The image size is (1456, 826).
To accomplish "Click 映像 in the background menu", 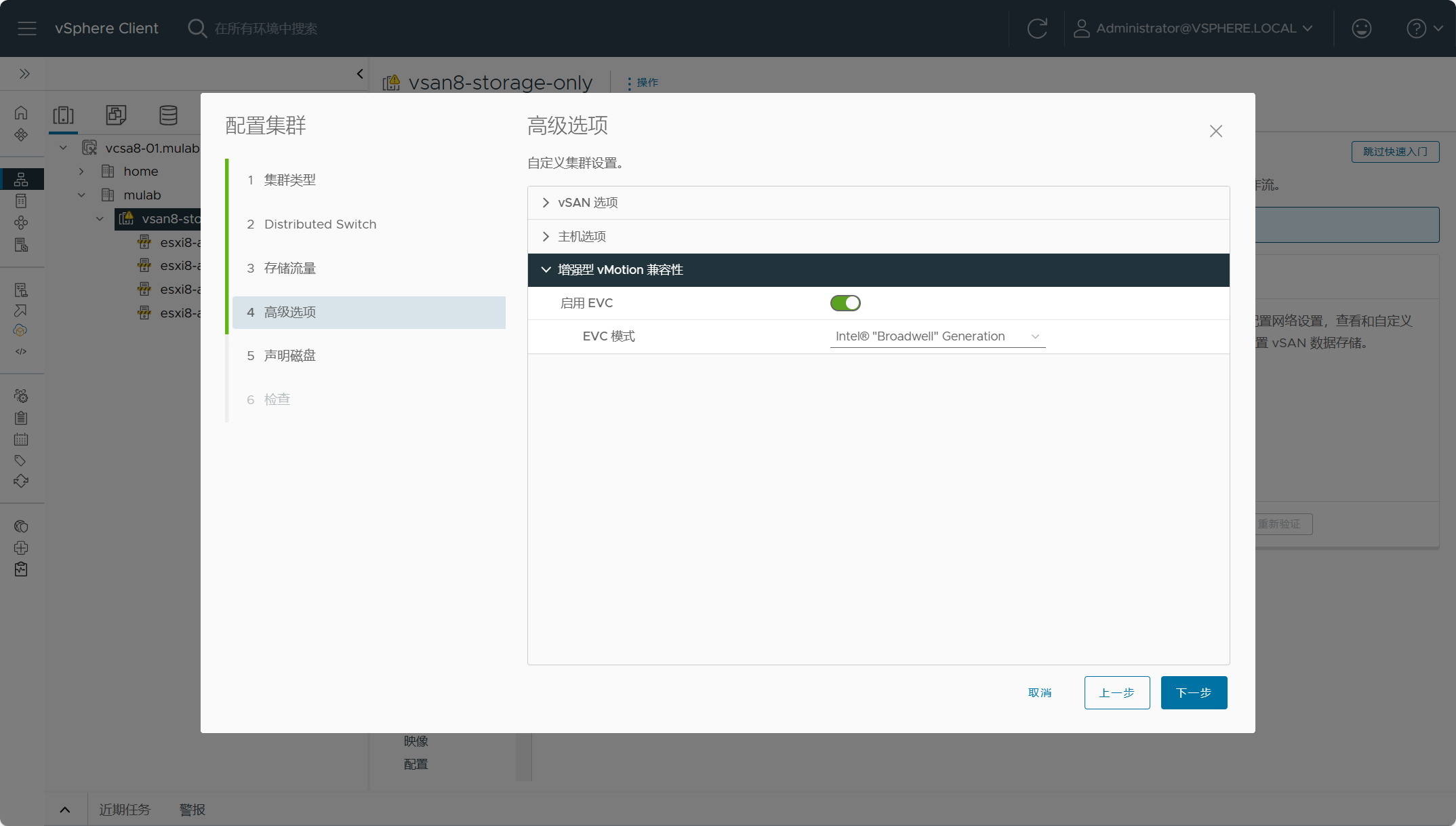I will coord(416,741).
